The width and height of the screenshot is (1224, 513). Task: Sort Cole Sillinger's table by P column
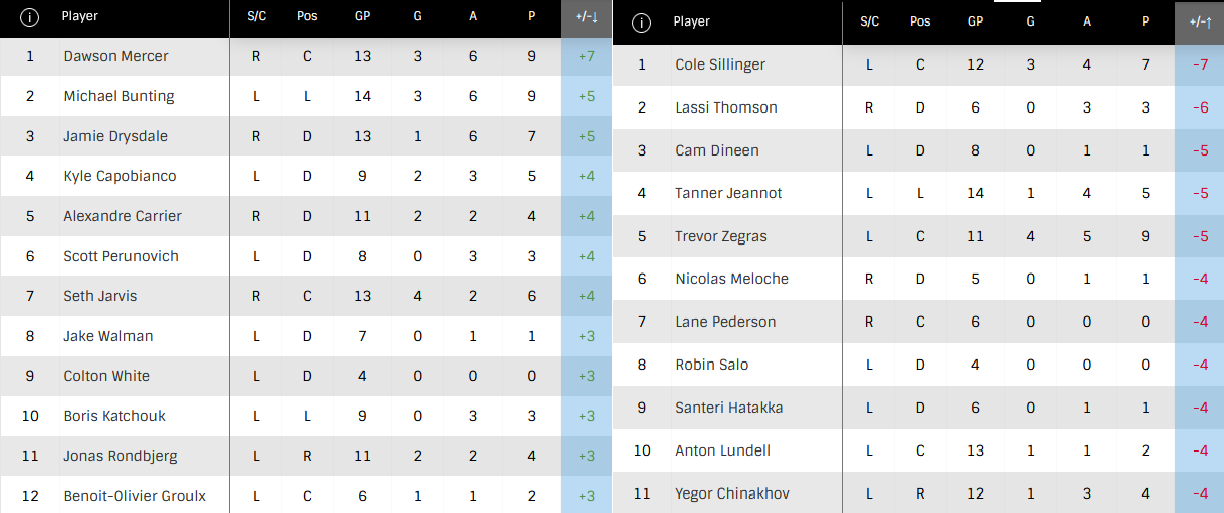[1145, 22]
